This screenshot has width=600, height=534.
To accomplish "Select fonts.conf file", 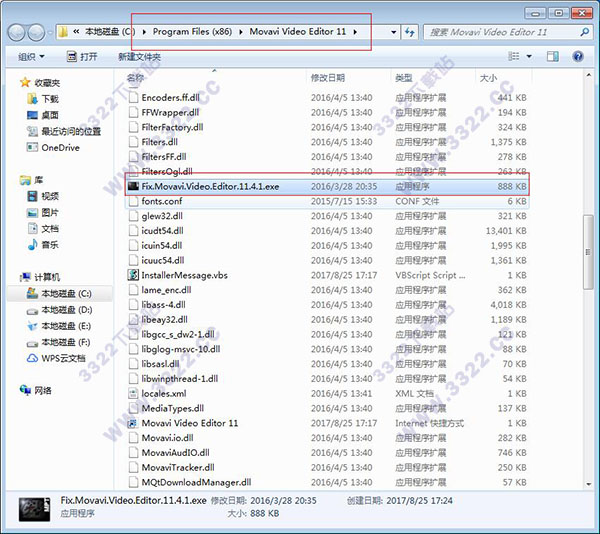I will [x=328, y=201].
